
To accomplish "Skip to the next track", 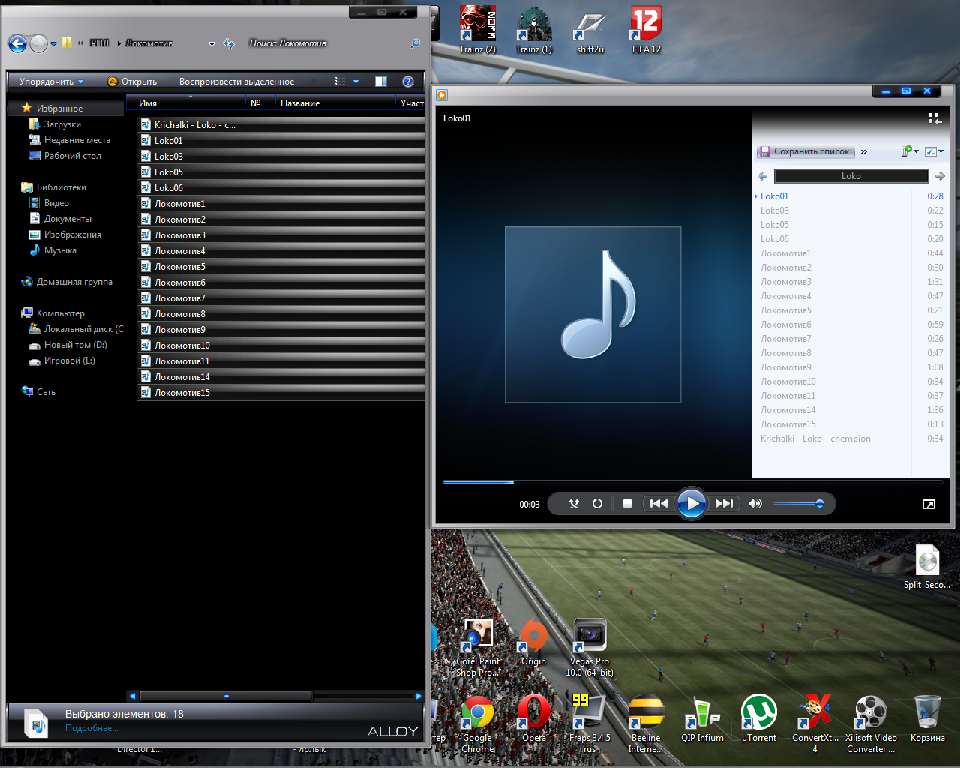I will pos(724,504).
